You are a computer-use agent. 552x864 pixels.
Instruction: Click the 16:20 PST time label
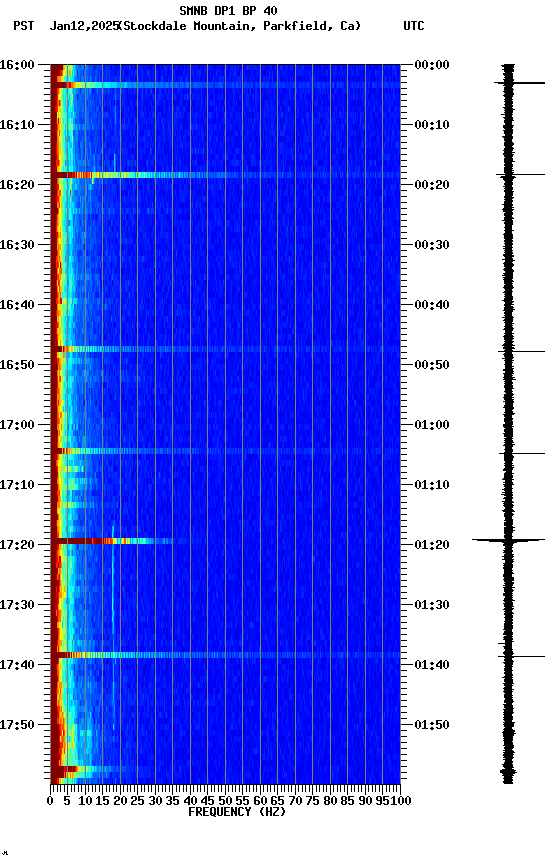[x=17, y=185]
